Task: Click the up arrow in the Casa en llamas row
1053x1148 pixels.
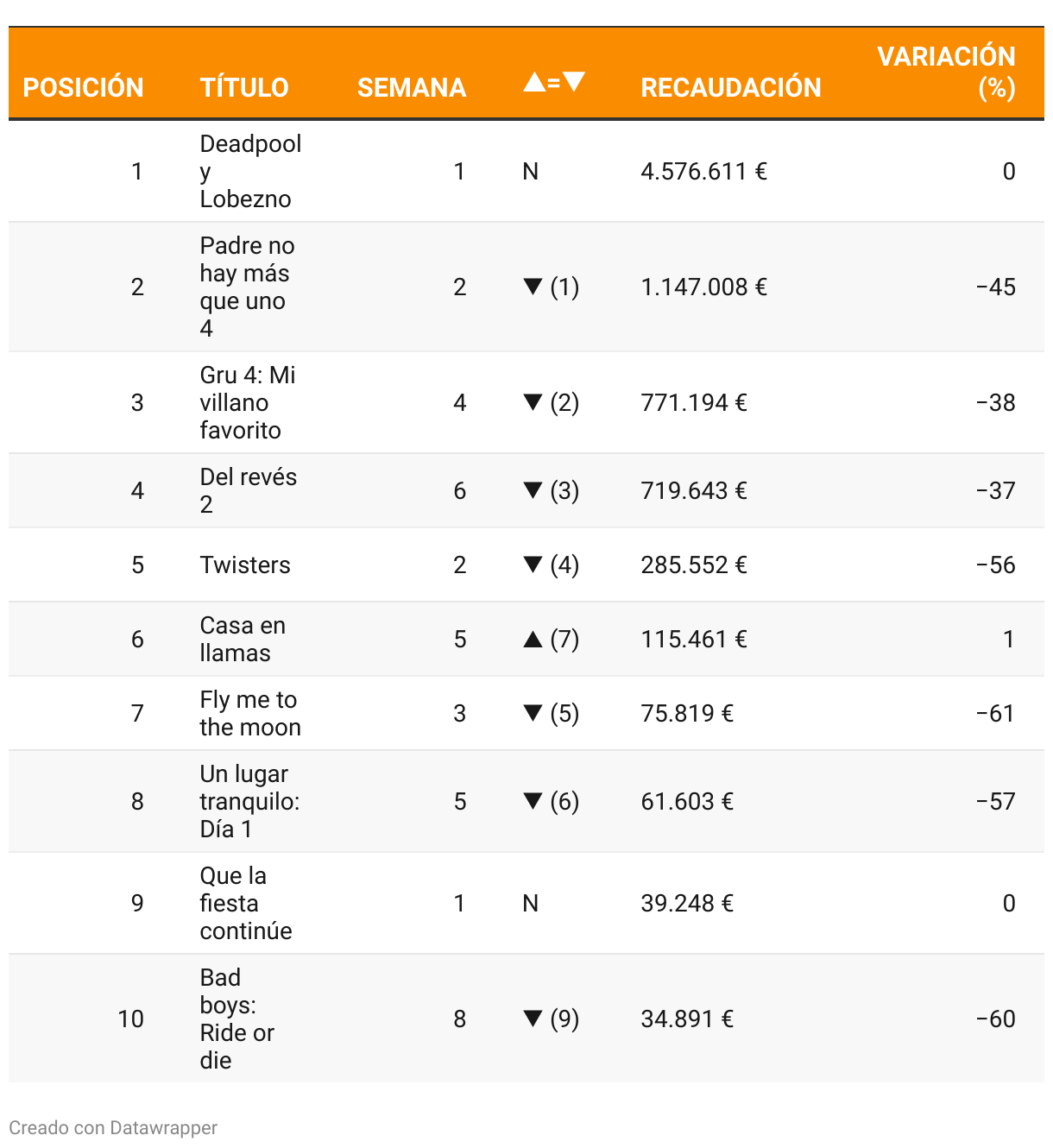Action: [x=533, y=640]
